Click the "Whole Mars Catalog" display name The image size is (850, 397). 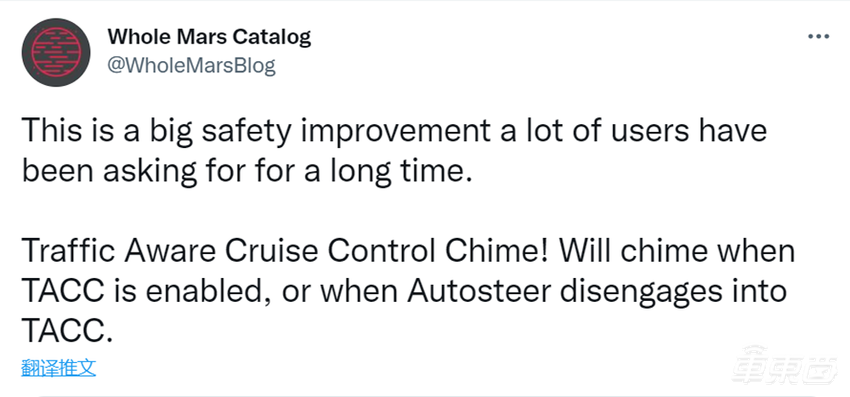click(209, 36)
